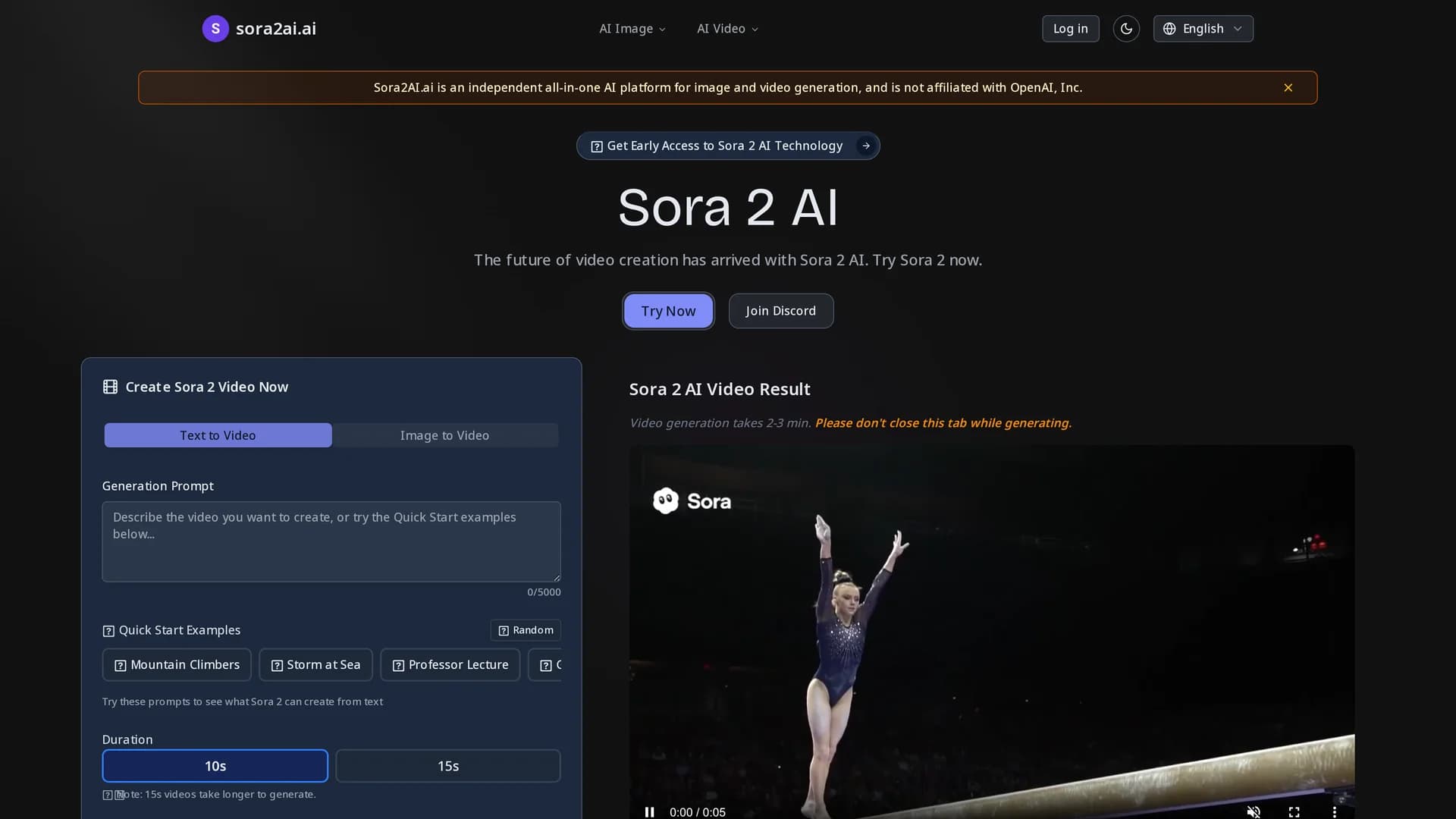Image resolution: width=1456 pixels, height=819 pixels.
Task: Click the Join Discord button
Action: point(780,311)
